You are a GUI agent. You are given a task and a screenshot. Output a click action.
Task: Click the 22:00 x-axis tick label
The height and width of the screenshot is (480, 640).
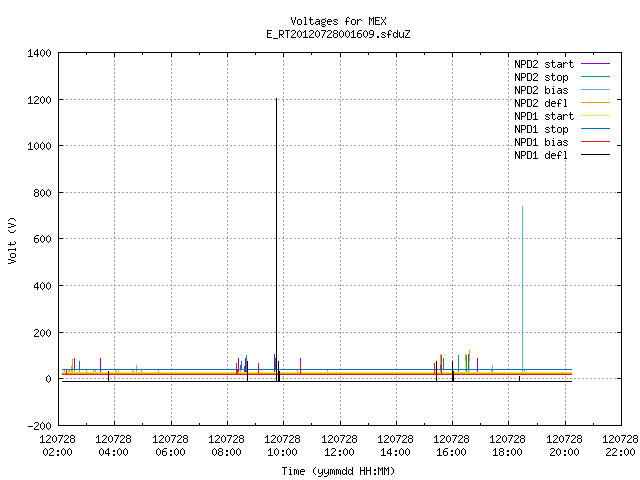(x=620, y=453)
